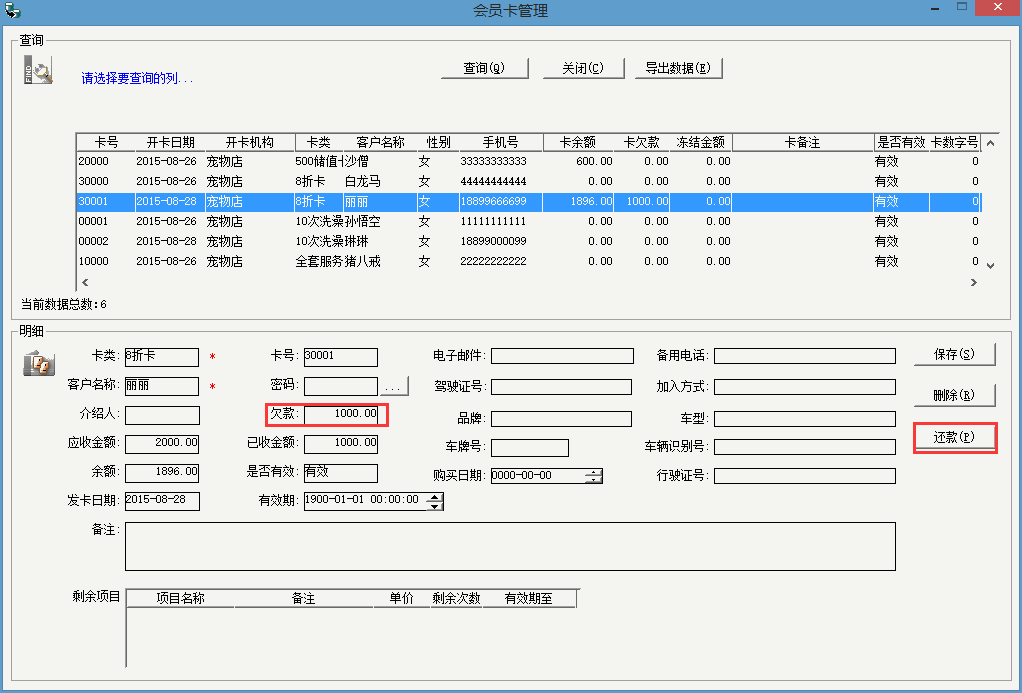This screenshot has height=693, width=1022.
Task: Click the 导出数据(E) button
Action: click(x=679, y=68)
